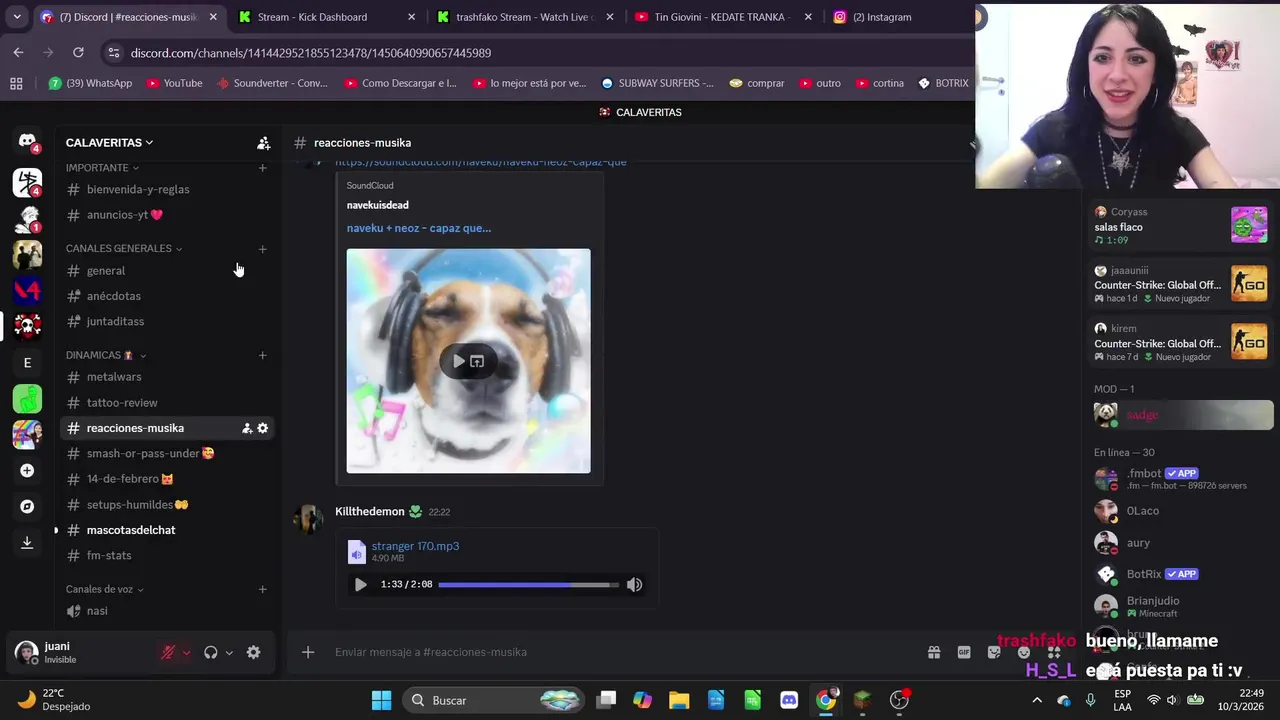The height and width of the screenshot is (720, 1280).
Task: Open Chrome apps grid in bookmarks bar
Action: (x=16, y=83)
